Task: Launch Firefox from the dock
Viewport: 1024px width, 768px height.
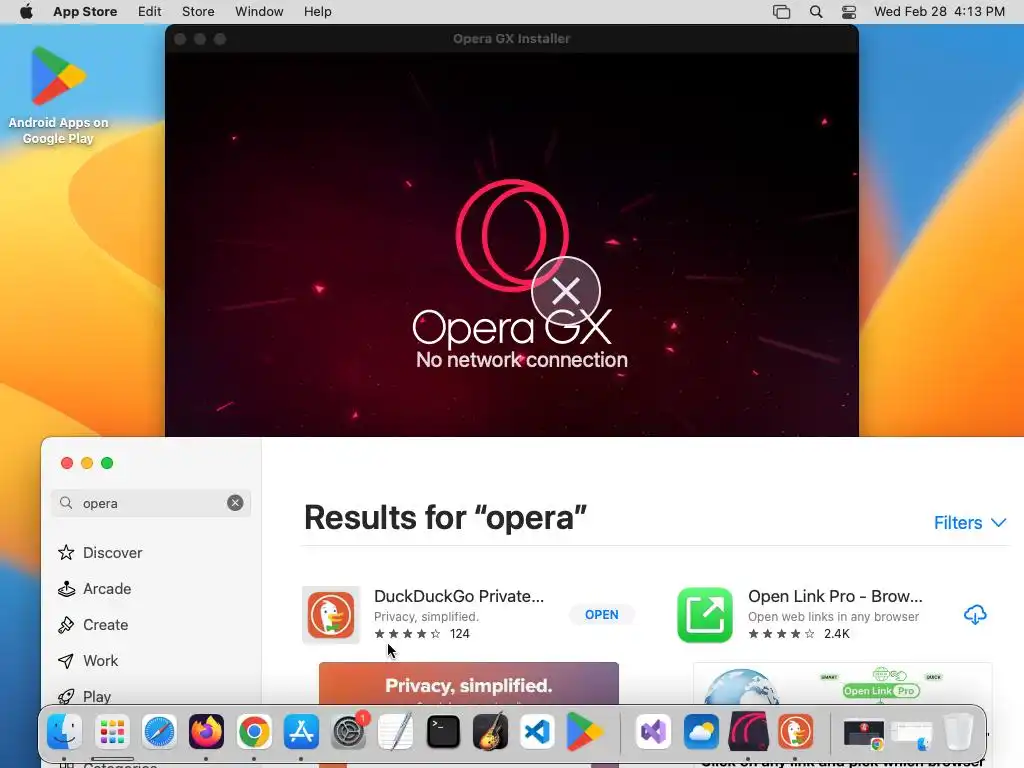Action: pyautogui.click(x=206, y=732)
